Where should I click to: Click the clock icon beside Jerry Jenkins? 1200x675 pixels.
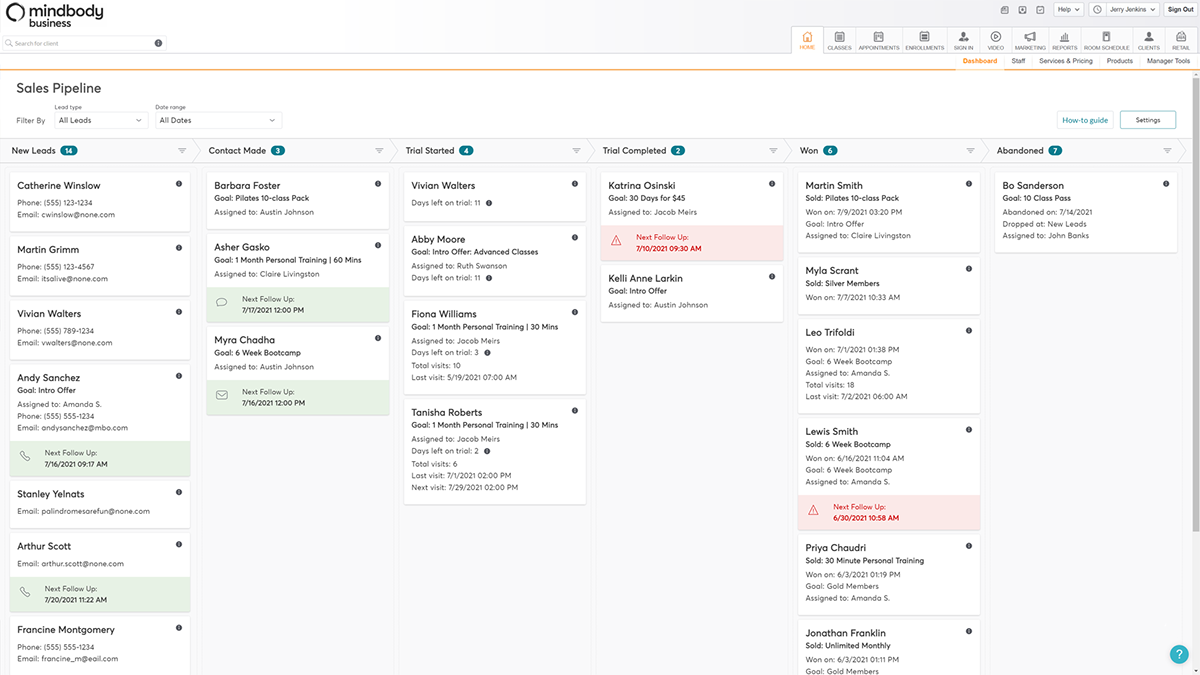(1097, 10)
